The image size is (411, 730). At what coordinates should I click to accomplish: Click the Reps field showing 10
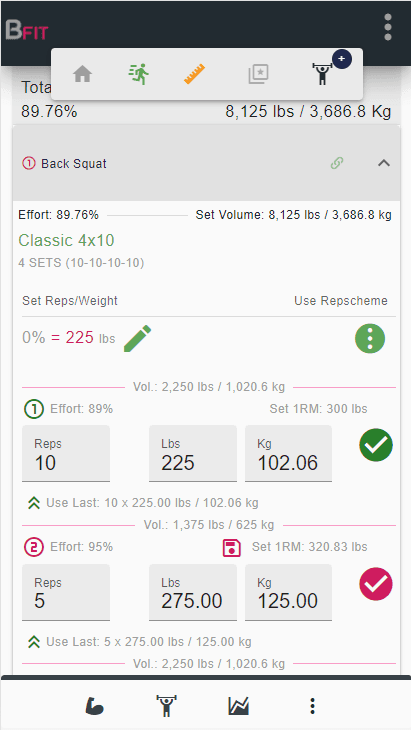[x=66, y=453]
